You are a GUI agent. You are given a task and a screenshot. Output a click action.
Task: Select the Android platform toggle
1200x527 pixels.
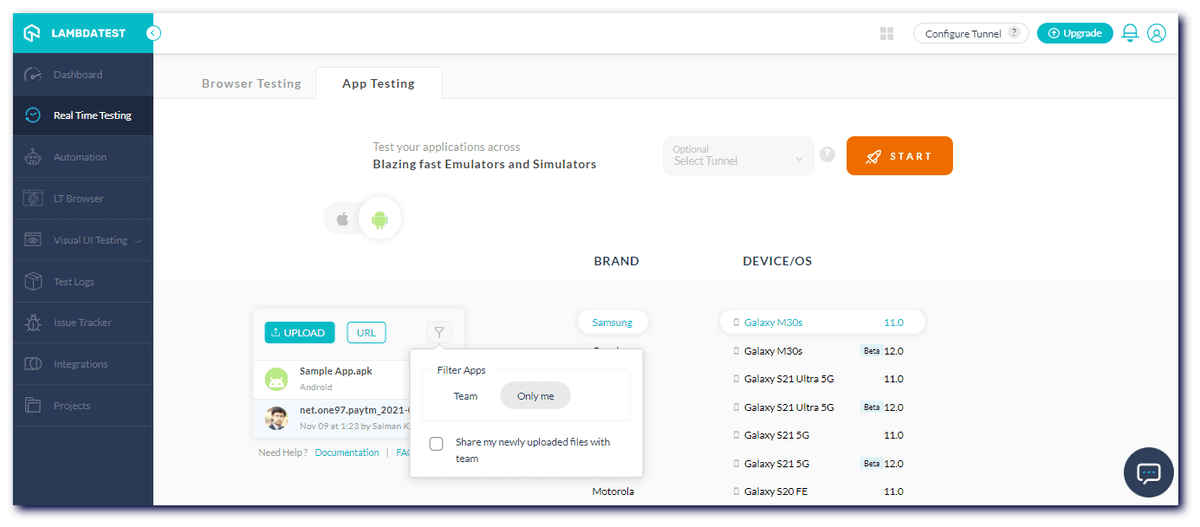coord(379,219)
